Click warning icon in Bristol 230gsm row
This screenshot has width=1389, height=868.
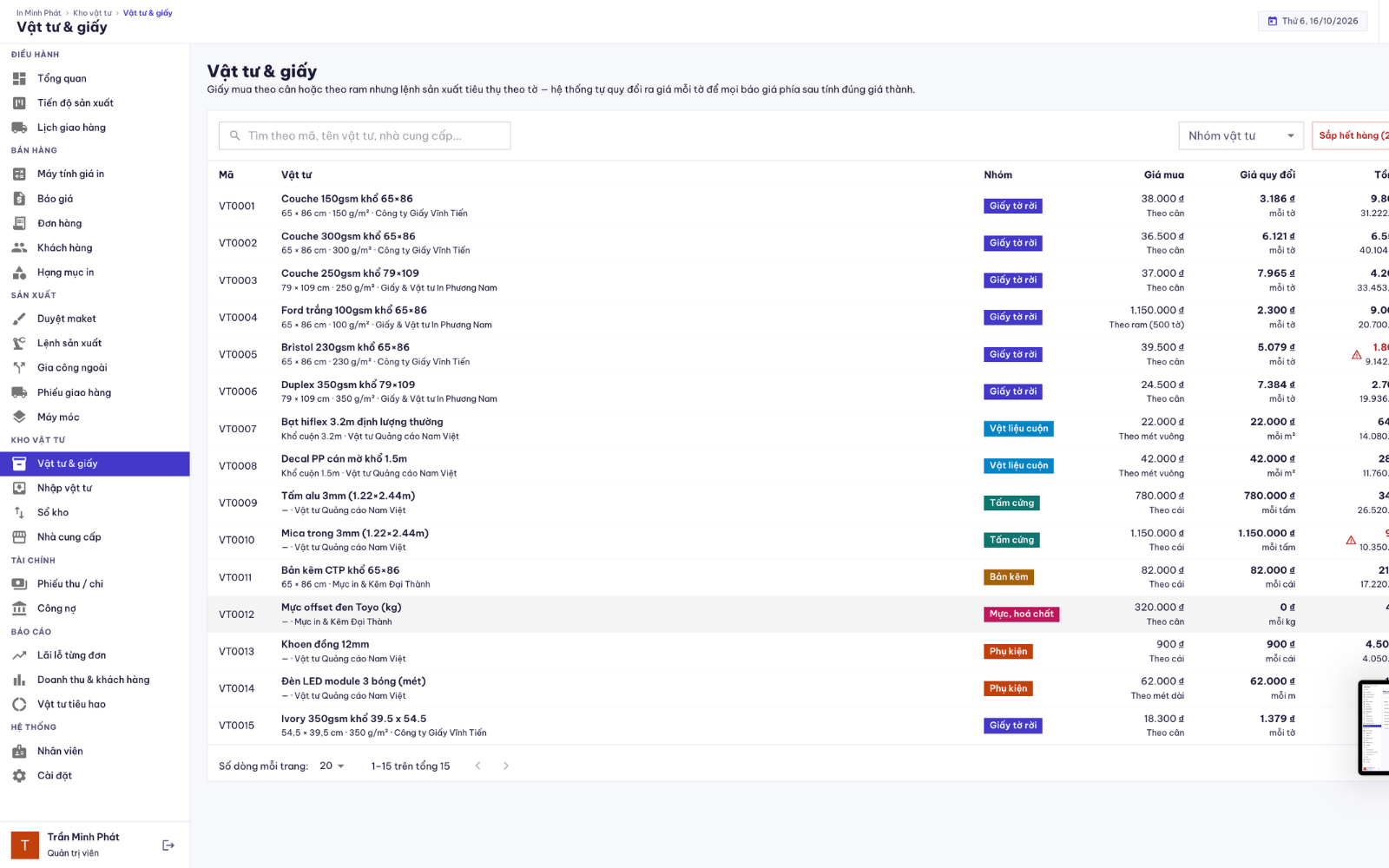coord(1356,354)
